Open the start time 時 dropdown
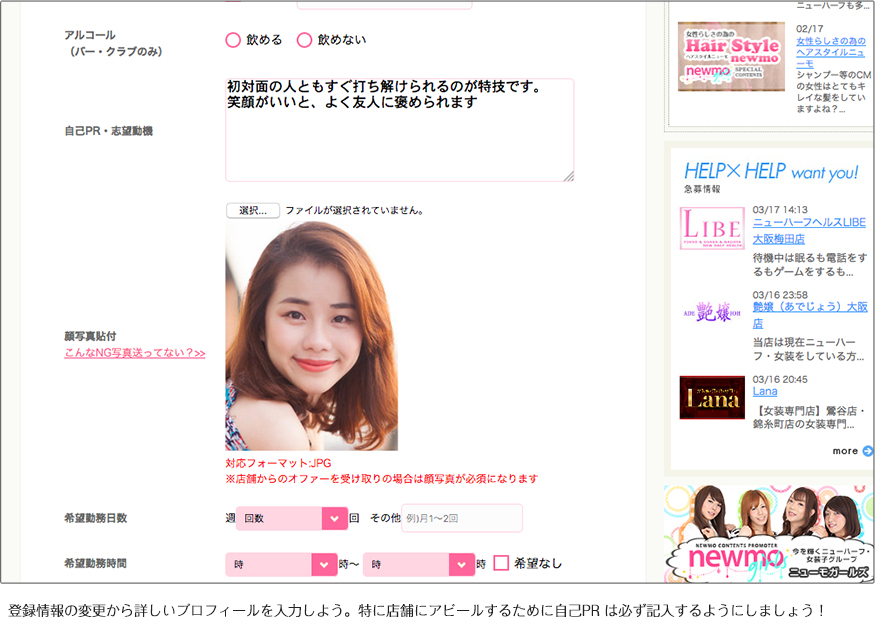This screenshot has width=875, height=632. click(281, 564)
